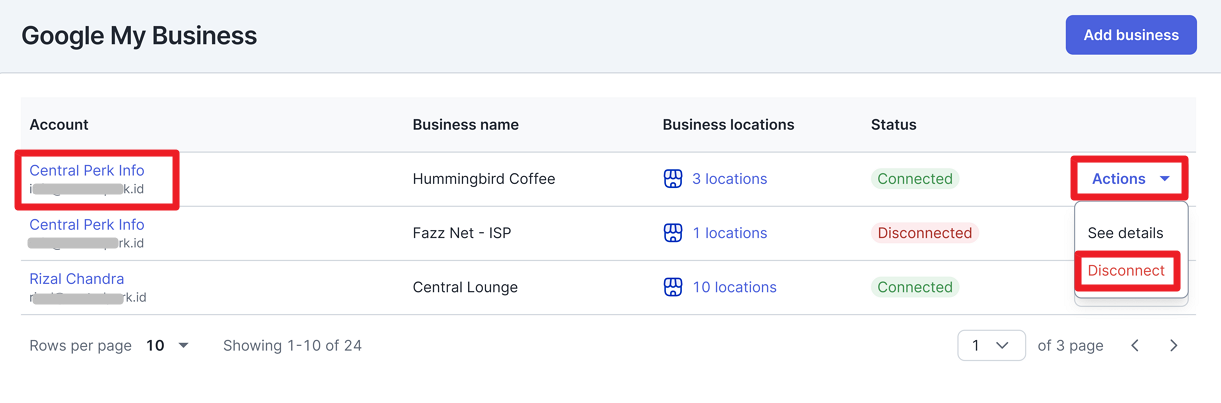Click the Connected badge for Hummingbird Coffee
Screen dimensions: 1221x403
coord(915,179)
